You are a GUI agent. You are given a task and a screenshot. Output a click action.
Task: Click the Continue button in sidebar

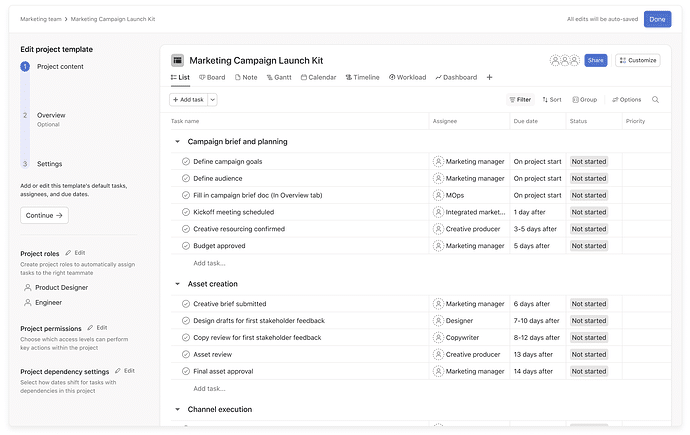(x=45, y=215)
